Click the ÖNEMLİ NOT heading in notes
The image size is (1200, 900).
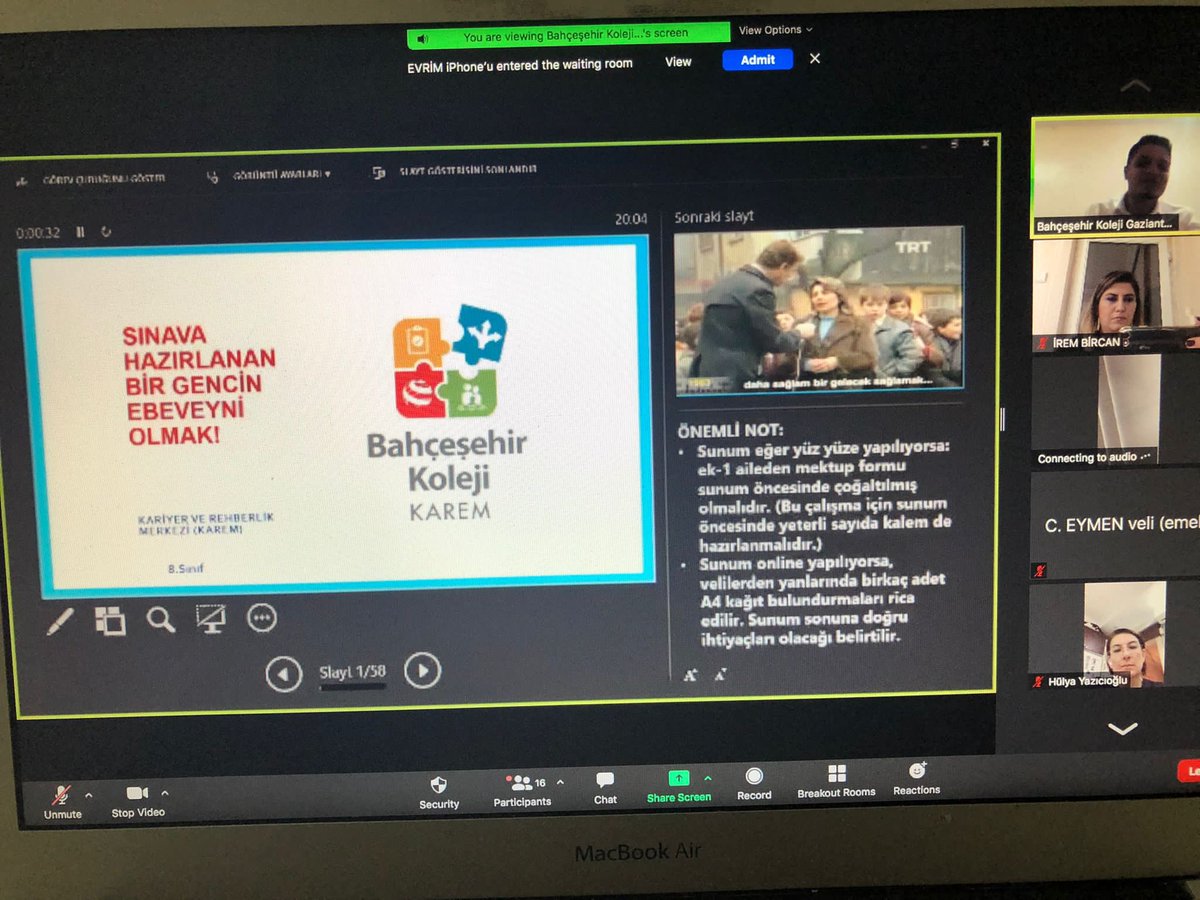(x=731, y=430)
